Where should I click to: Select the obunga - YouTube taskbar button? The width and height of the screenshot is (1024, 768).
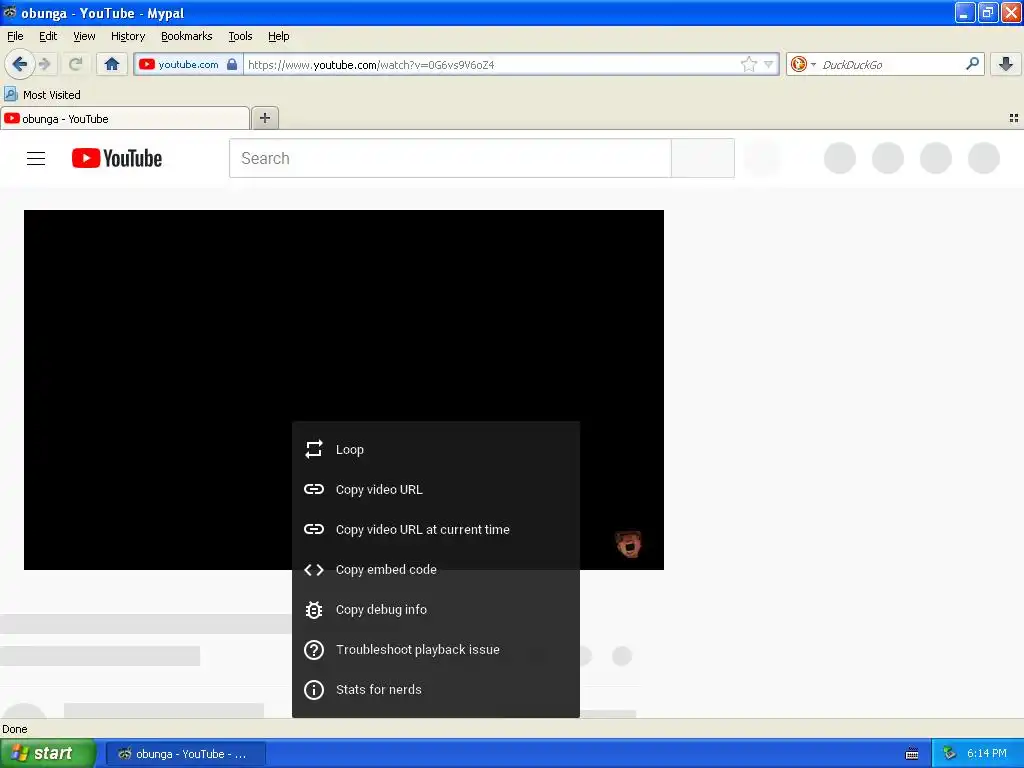coord(185,754)
